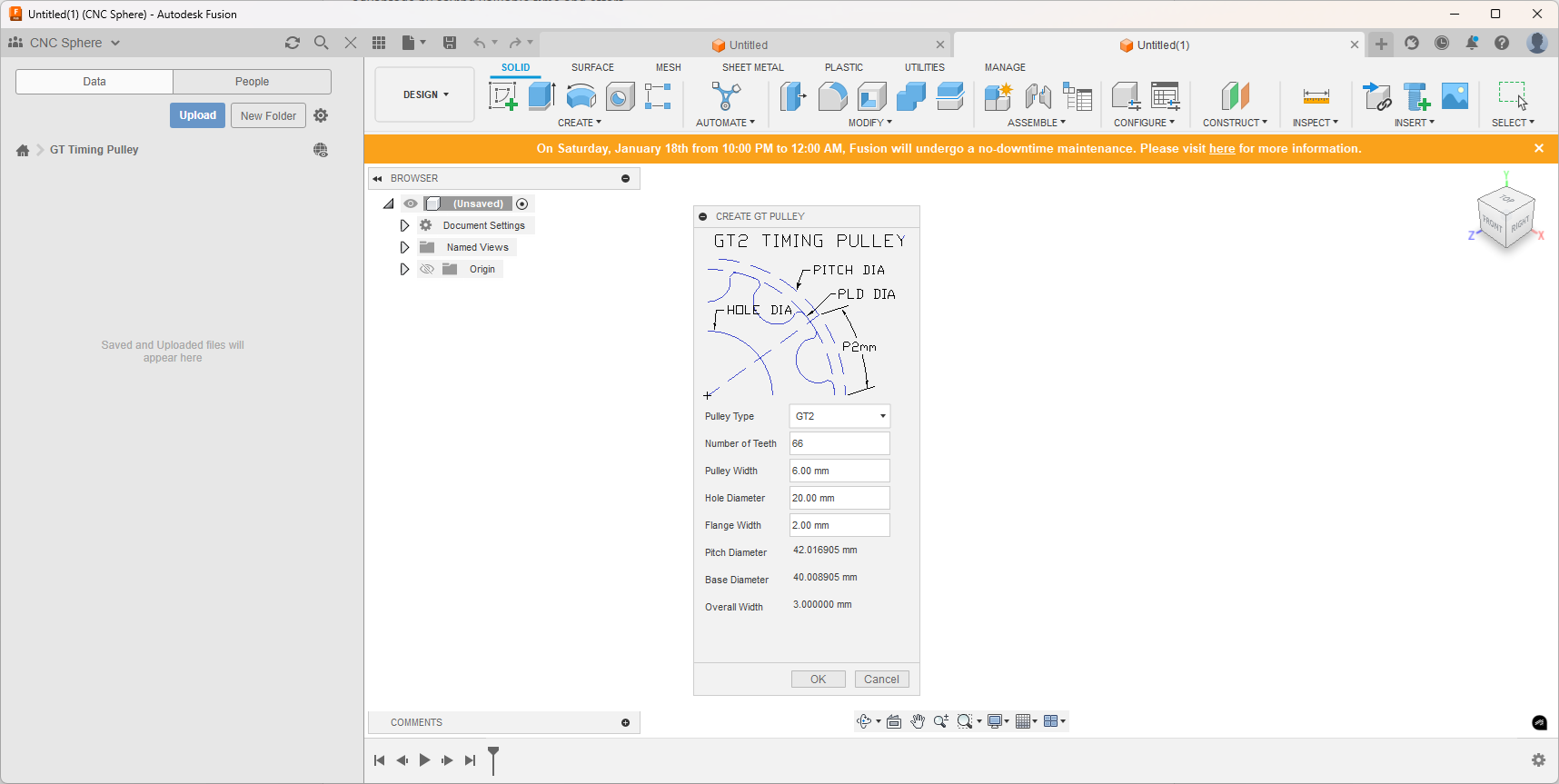The width and height of the screenshot is (1559, 784).
Task: Click the Pan hand icon
Action: [918, 721]
